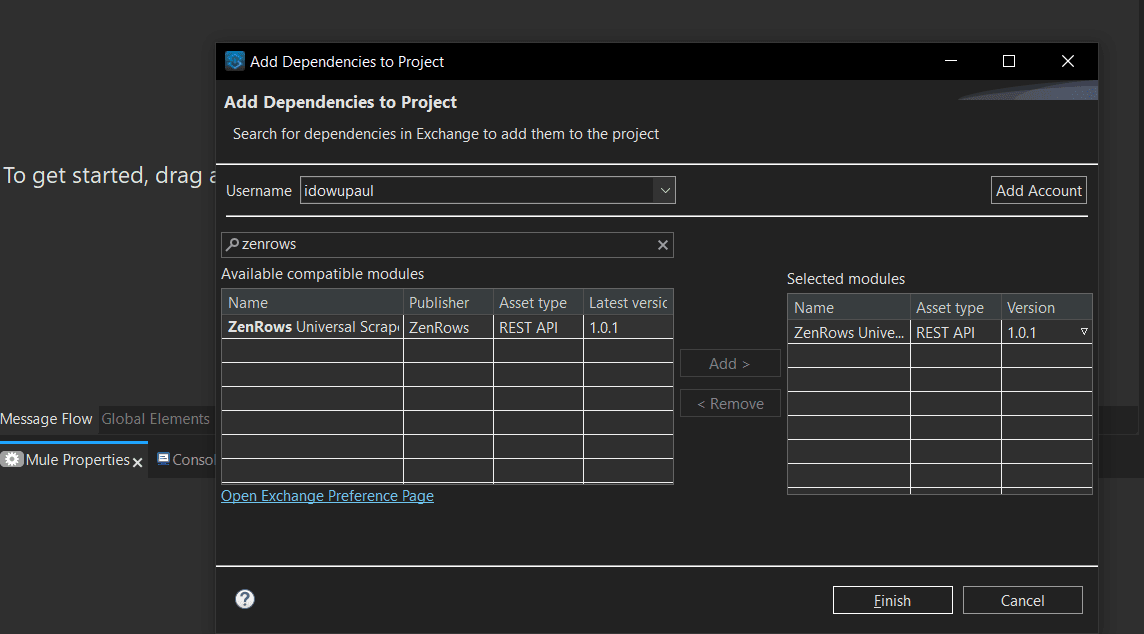Click the Mule Properties gear icon
This screenshot has height=634, width=1144.
(12, 460)
